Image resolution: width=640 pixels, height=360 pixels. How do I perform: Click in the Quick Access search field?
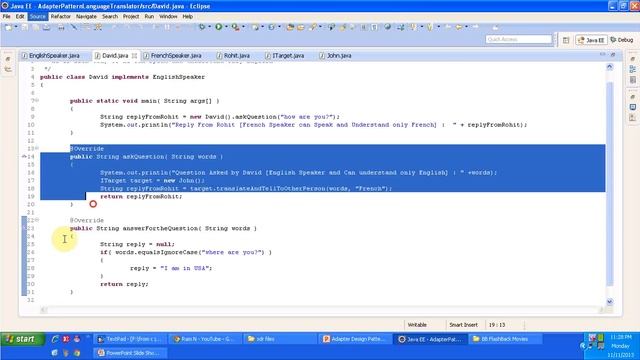click(519, 39)
